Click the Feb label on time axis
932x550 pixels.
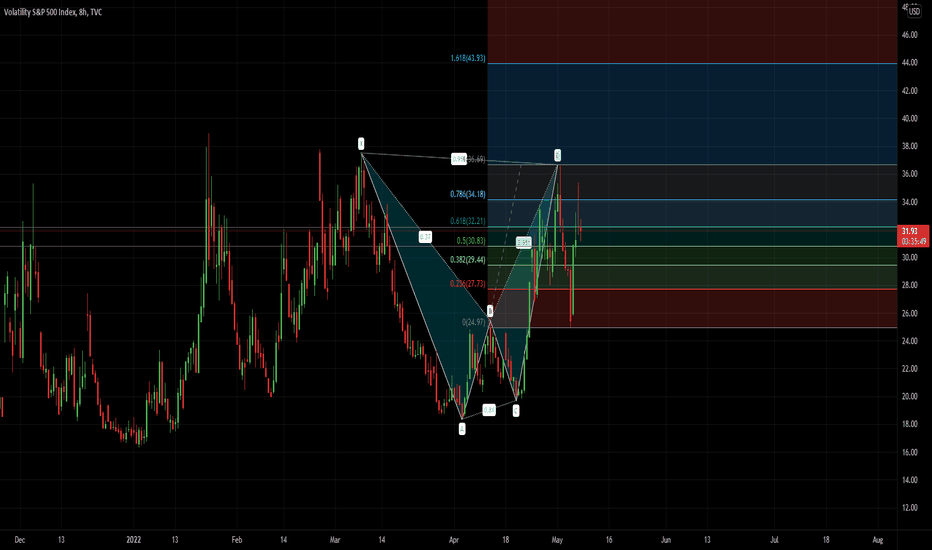[237, 540]
